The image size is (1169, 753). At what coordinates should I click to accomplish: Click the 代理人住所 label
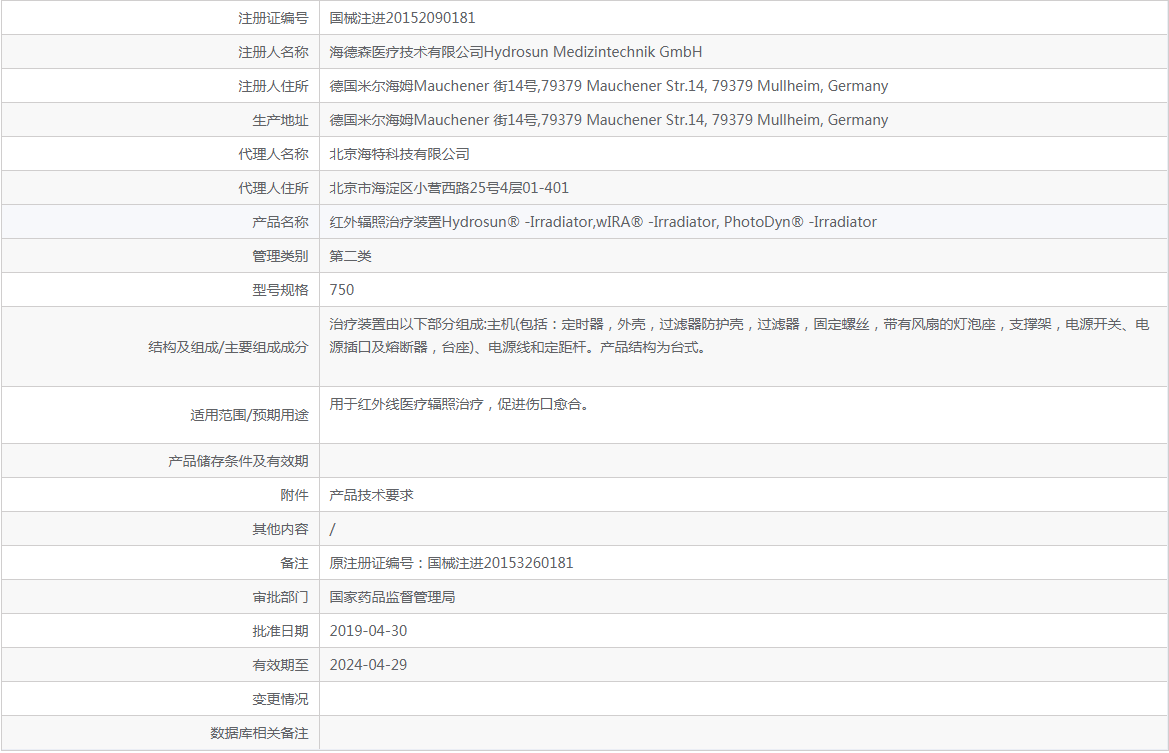pyautogui.click(x=273, y=188)
